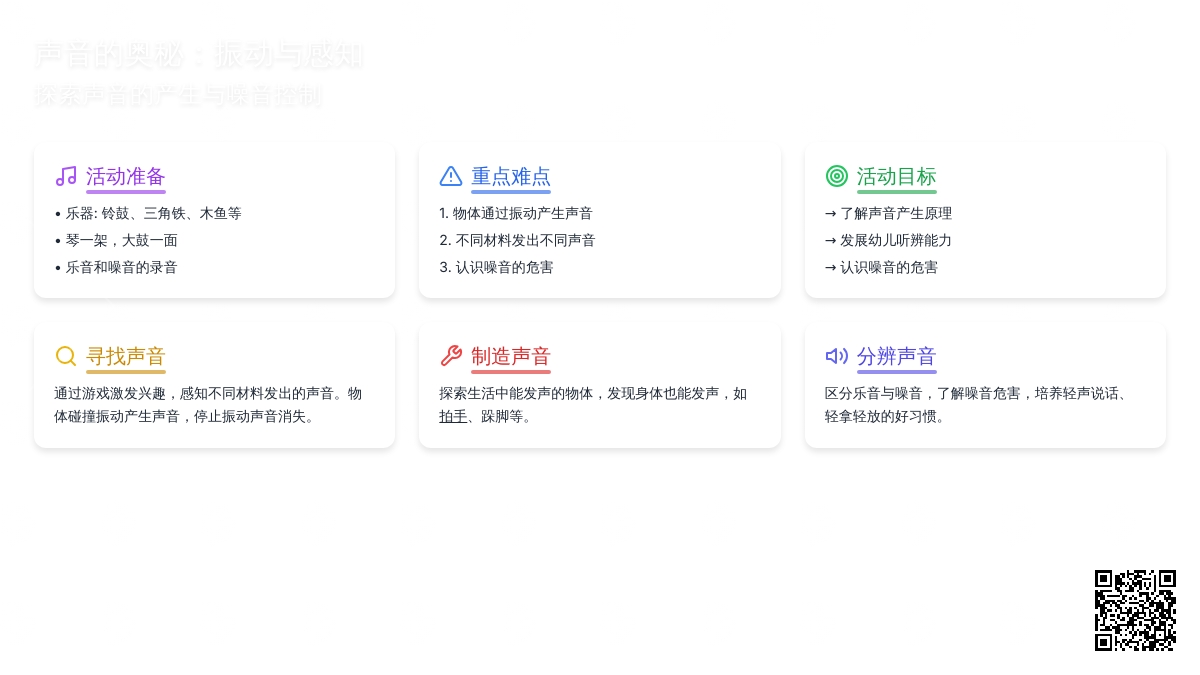The height and width of the screenshot is (675, 1200).
Task: Click the QR code image
Action: coord(1135,610)
